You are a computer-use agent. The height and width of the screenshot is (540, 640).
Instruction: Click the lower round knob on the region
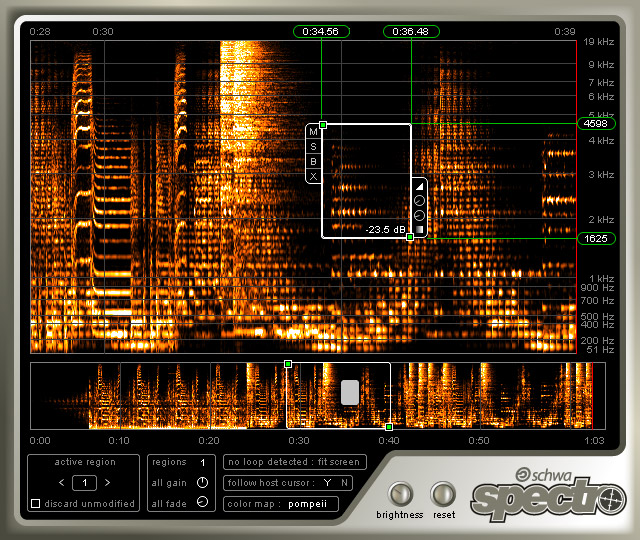pyautogui.click(x=420, y=215)
